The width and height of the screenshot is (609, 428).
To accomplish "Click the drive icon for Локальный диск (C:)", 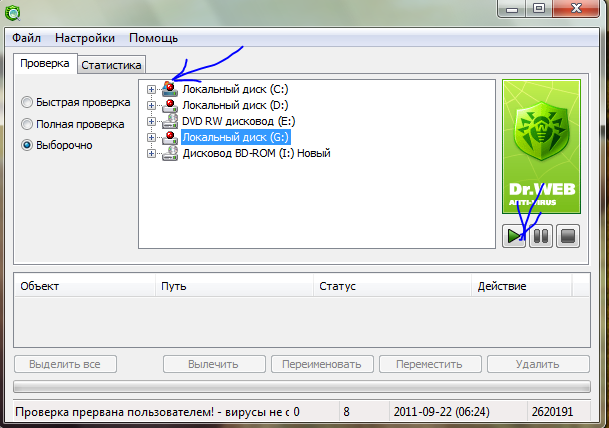I will [x=170, y=89].
